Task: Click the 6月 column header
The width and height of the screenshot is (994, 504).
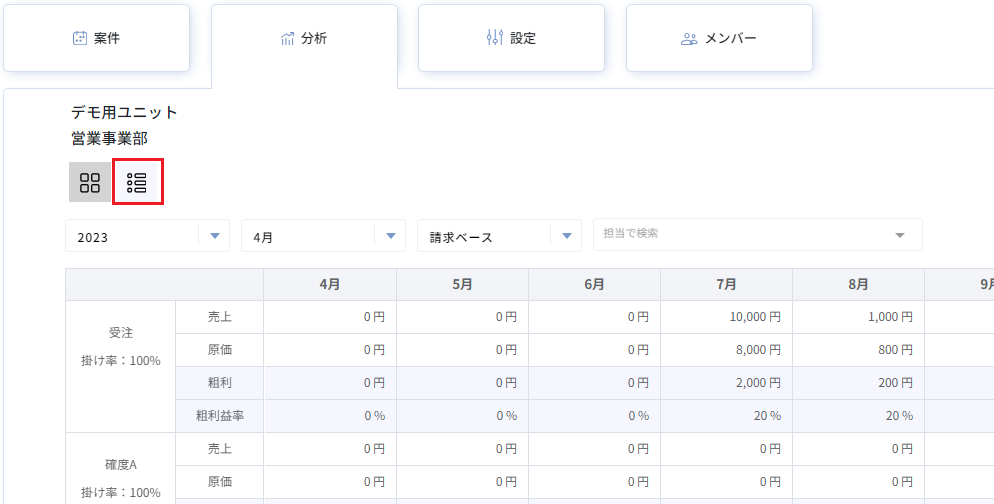Action: coord(594,285)
